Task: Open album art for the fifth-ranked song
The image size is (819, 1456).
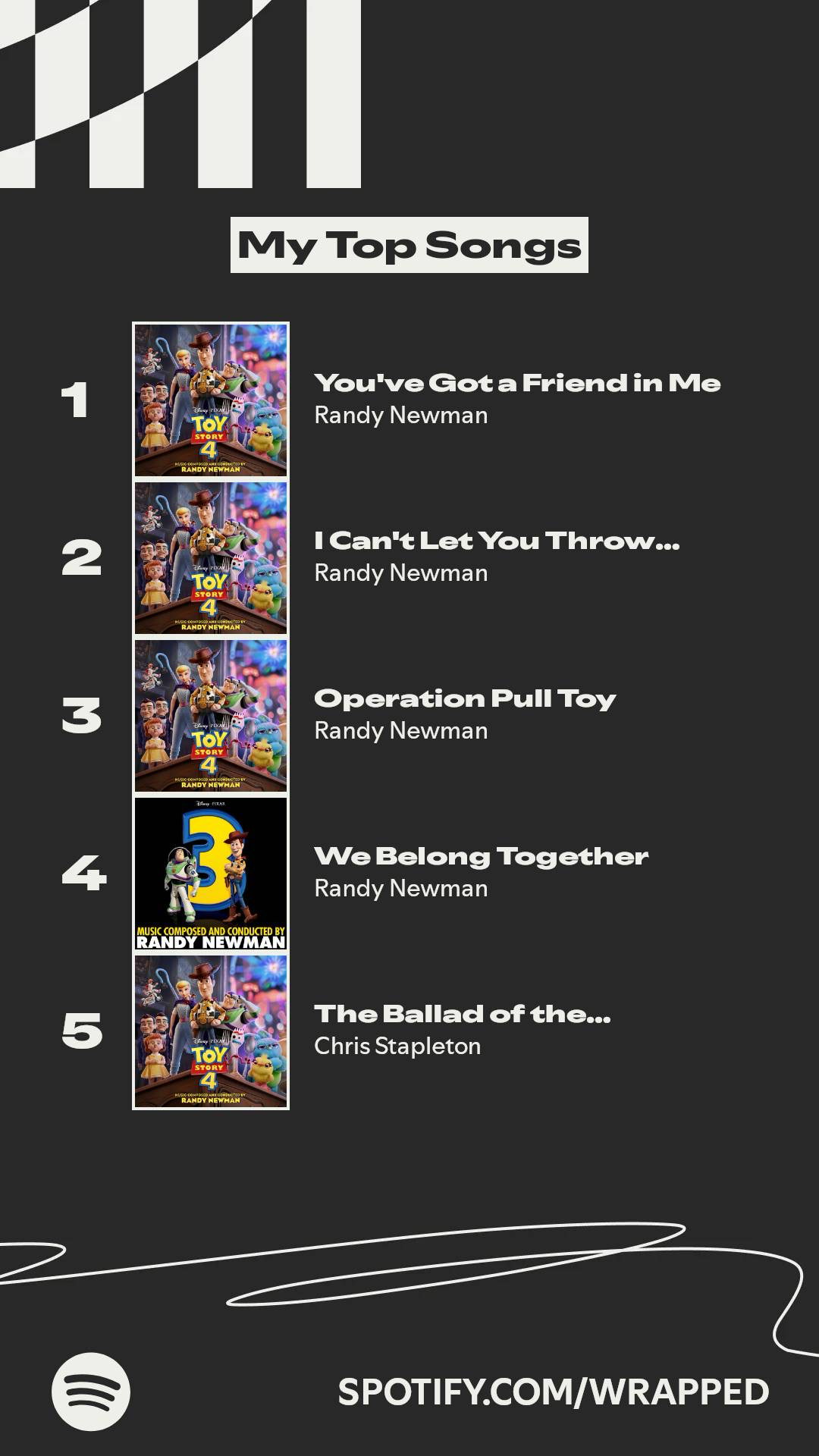Action: pos(211,1031)
